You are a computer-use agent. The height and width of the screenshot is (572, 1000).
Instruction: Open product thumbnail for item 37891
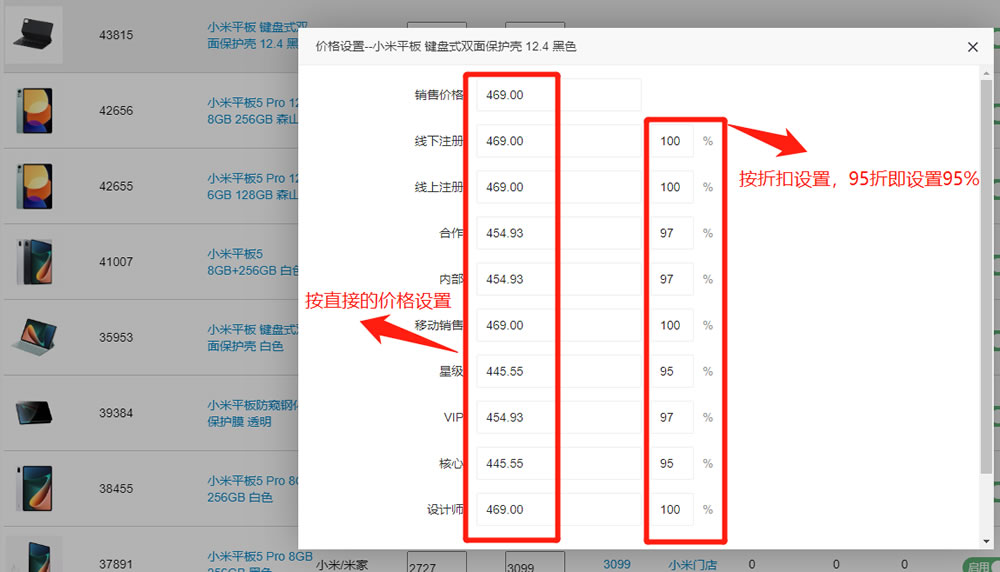click(34, 555)
